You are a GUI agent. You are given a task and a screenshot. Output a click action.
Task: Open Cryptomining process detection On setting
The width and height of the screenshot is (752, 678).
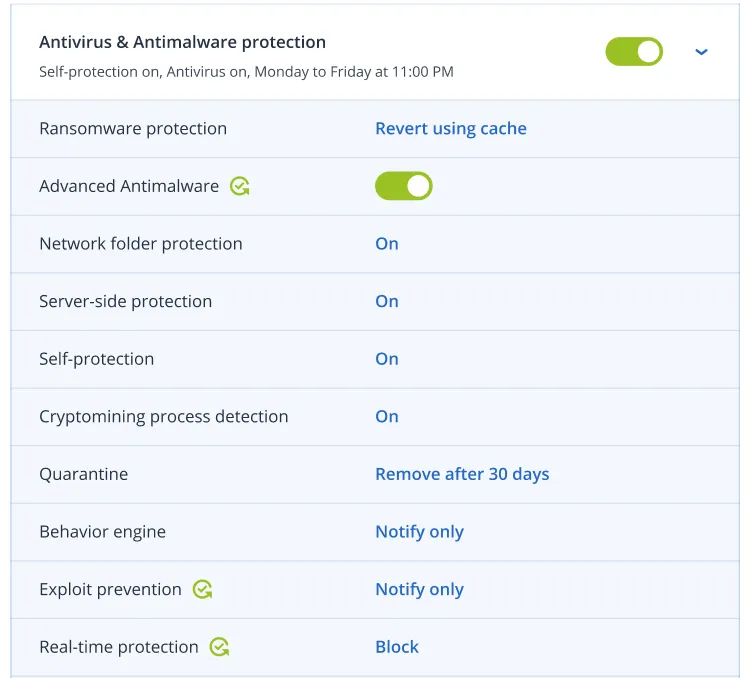pos(387,417)
